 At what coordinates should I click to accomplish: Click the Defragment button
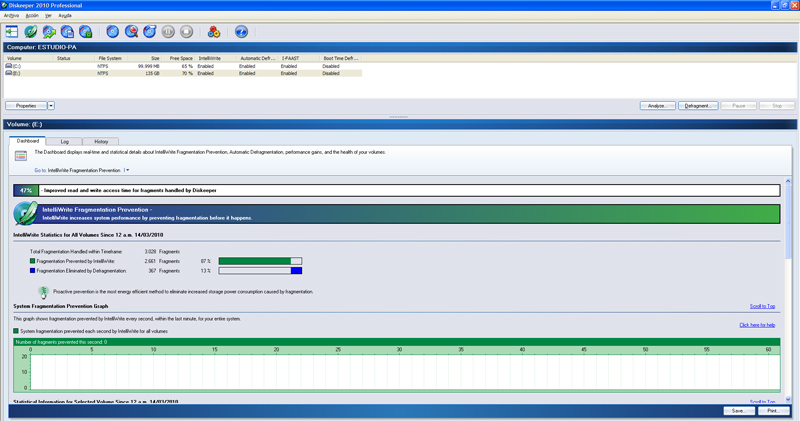[x=698, y=106]
